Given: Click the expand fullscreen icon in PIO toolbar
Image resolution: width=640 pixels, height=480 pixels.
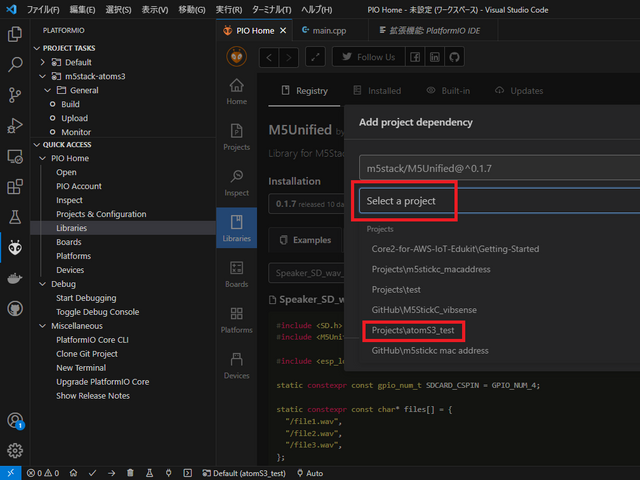Looking at the screenshot, I should (x=315, y=57).
